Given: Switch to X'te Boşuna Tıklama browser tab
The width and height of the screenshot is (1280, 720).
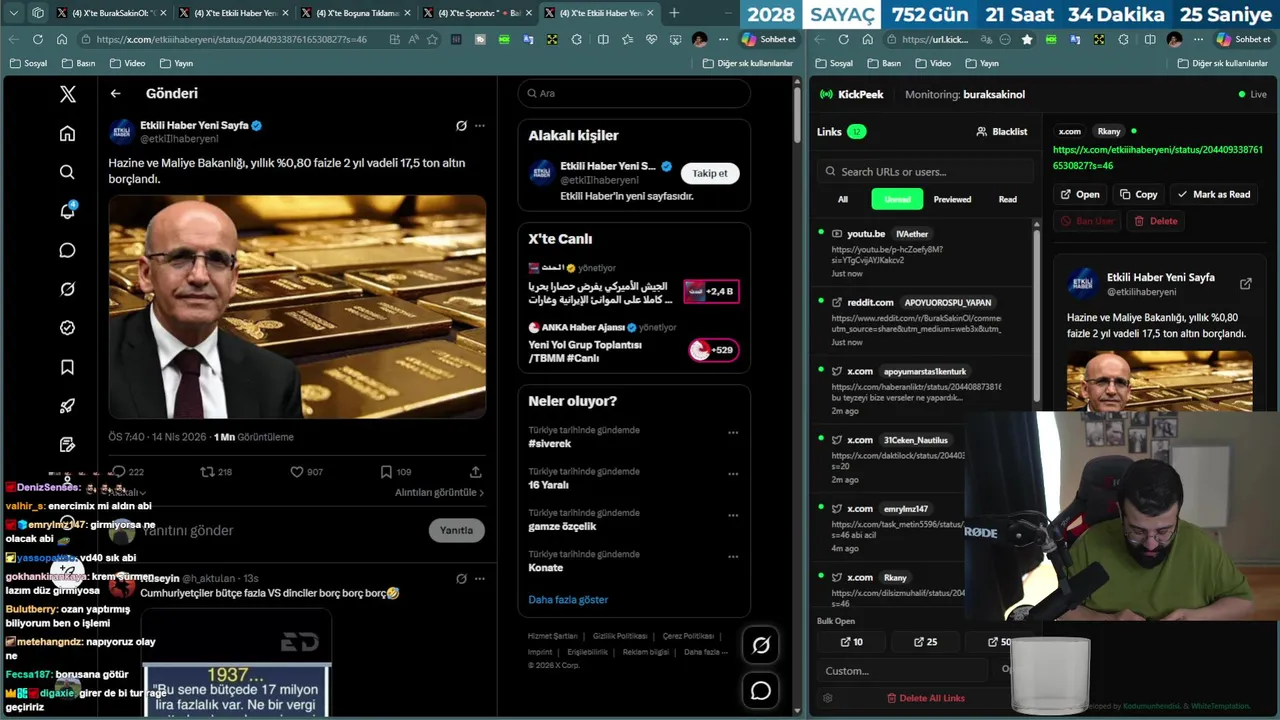Looking at the screenshot, I should tap(355, 13).
